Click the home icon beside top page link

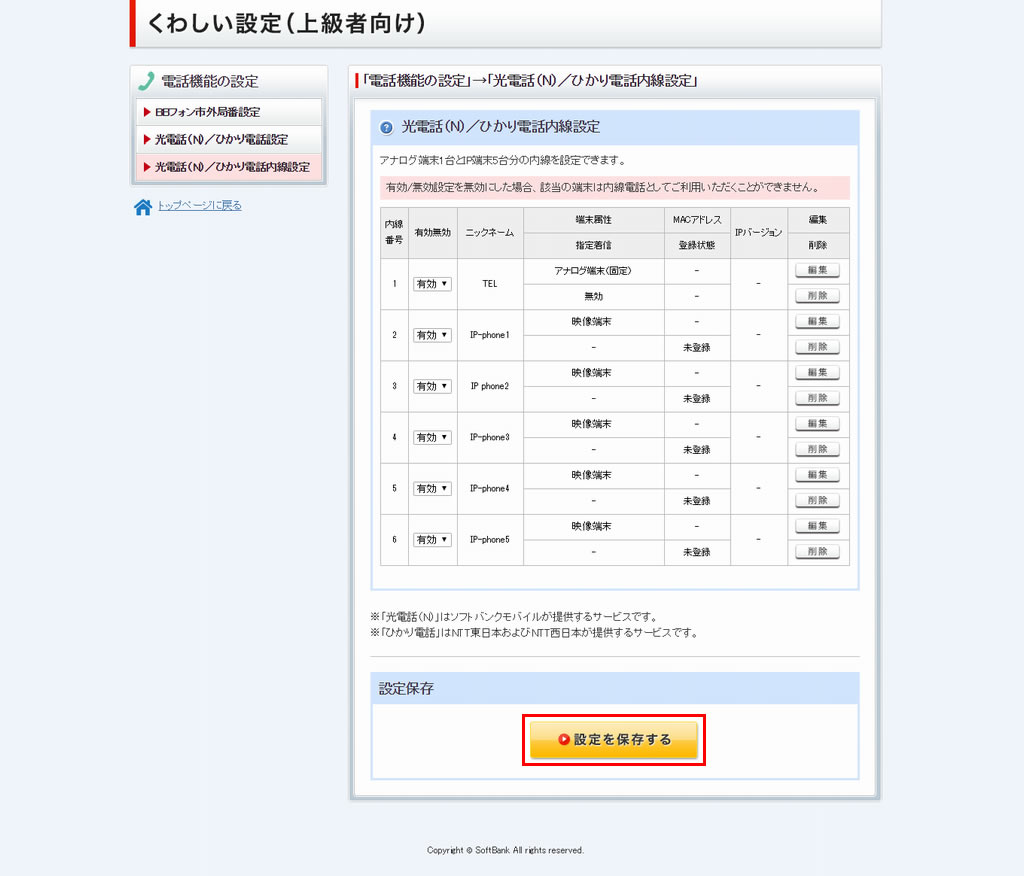[143, 207]
